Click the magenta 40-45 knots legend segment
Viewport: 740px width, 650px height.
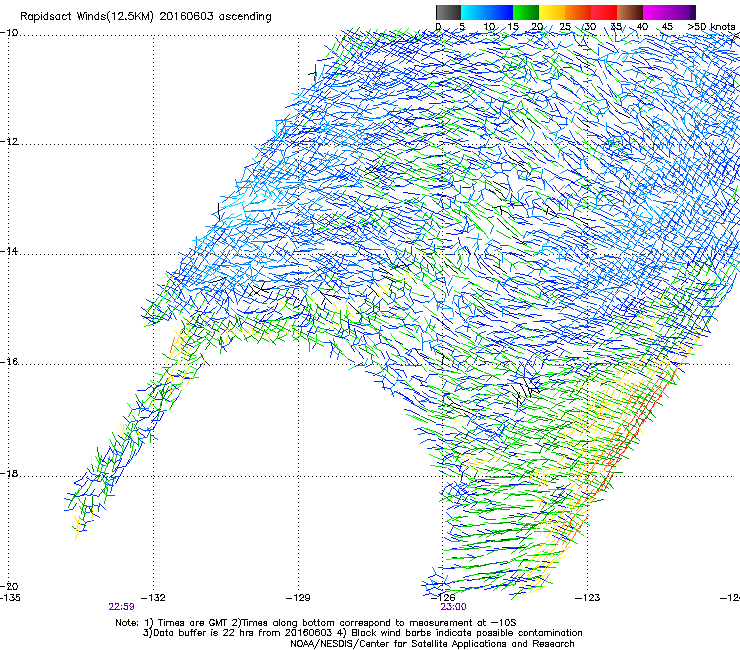pos(656,13)
